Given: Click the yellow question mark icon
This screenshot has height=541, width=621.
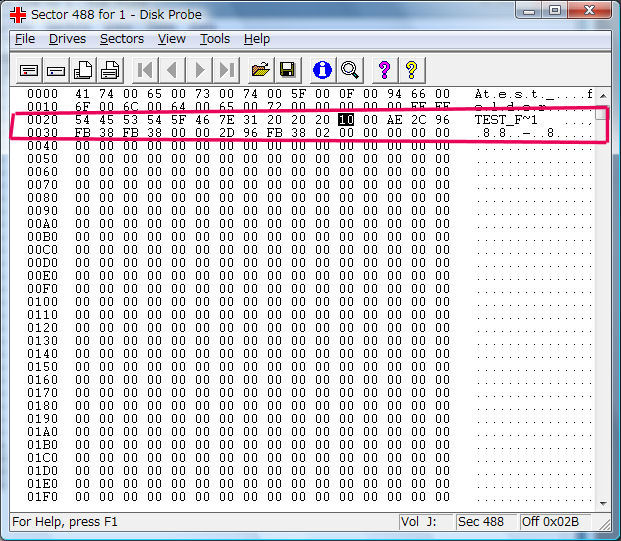Looking at the screenshot, I should pos(411,70).
